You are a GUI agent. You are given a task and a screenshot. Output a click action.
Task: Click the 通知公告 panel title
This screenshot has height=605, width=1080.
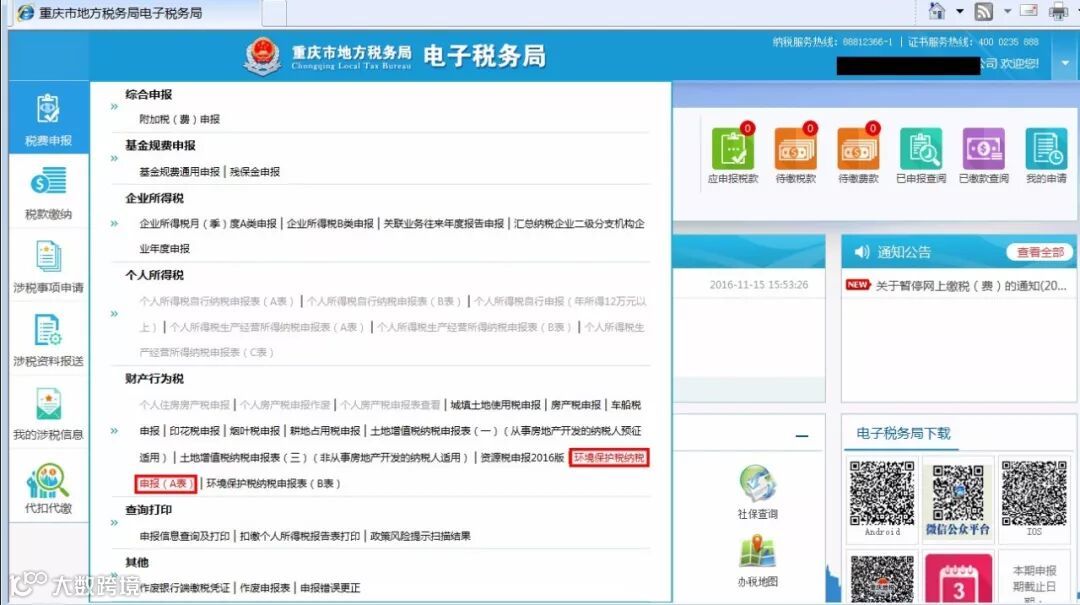click(x=904, y=252)
